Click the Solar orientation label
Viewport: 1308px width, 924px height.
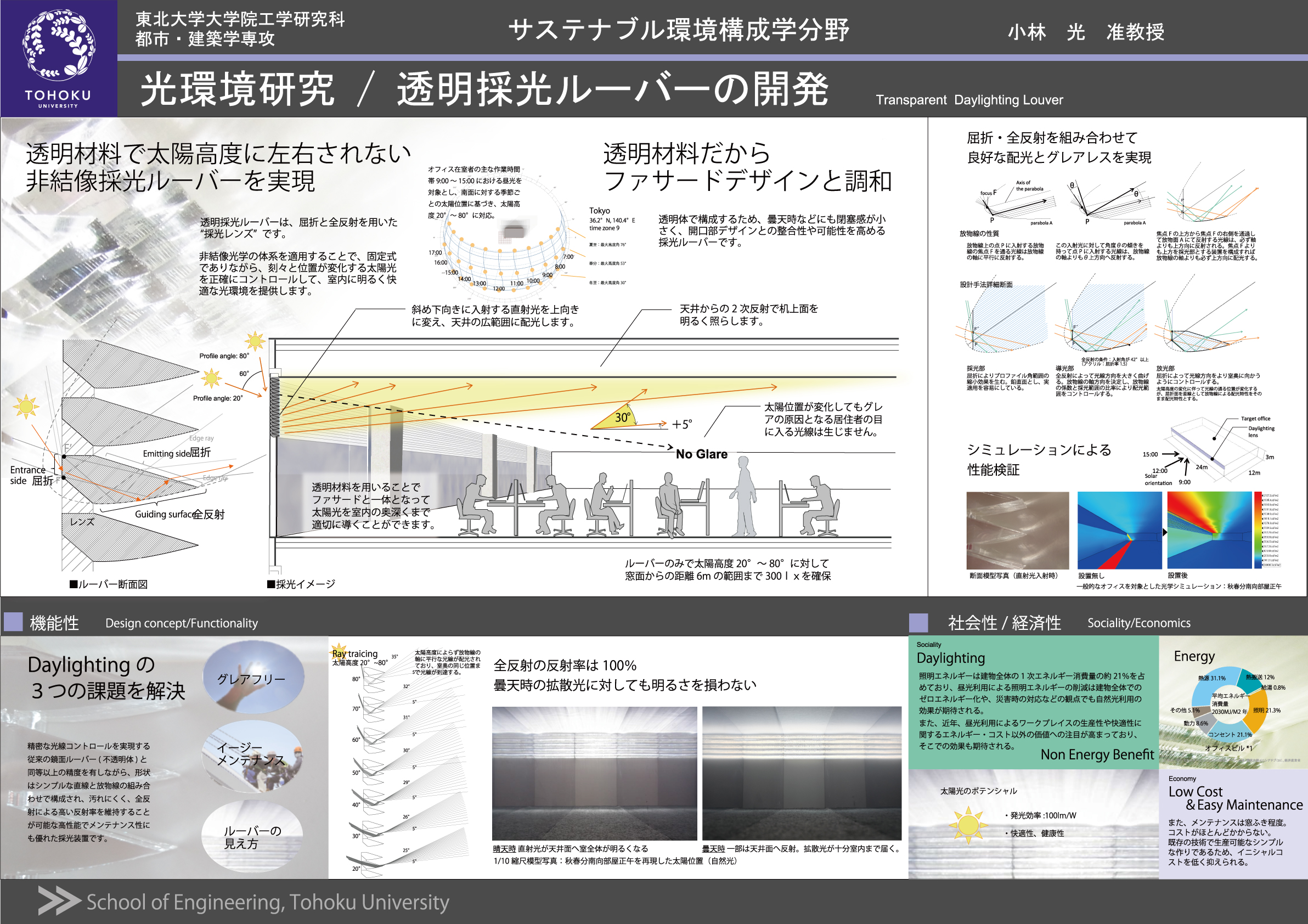coord(1158,480)
